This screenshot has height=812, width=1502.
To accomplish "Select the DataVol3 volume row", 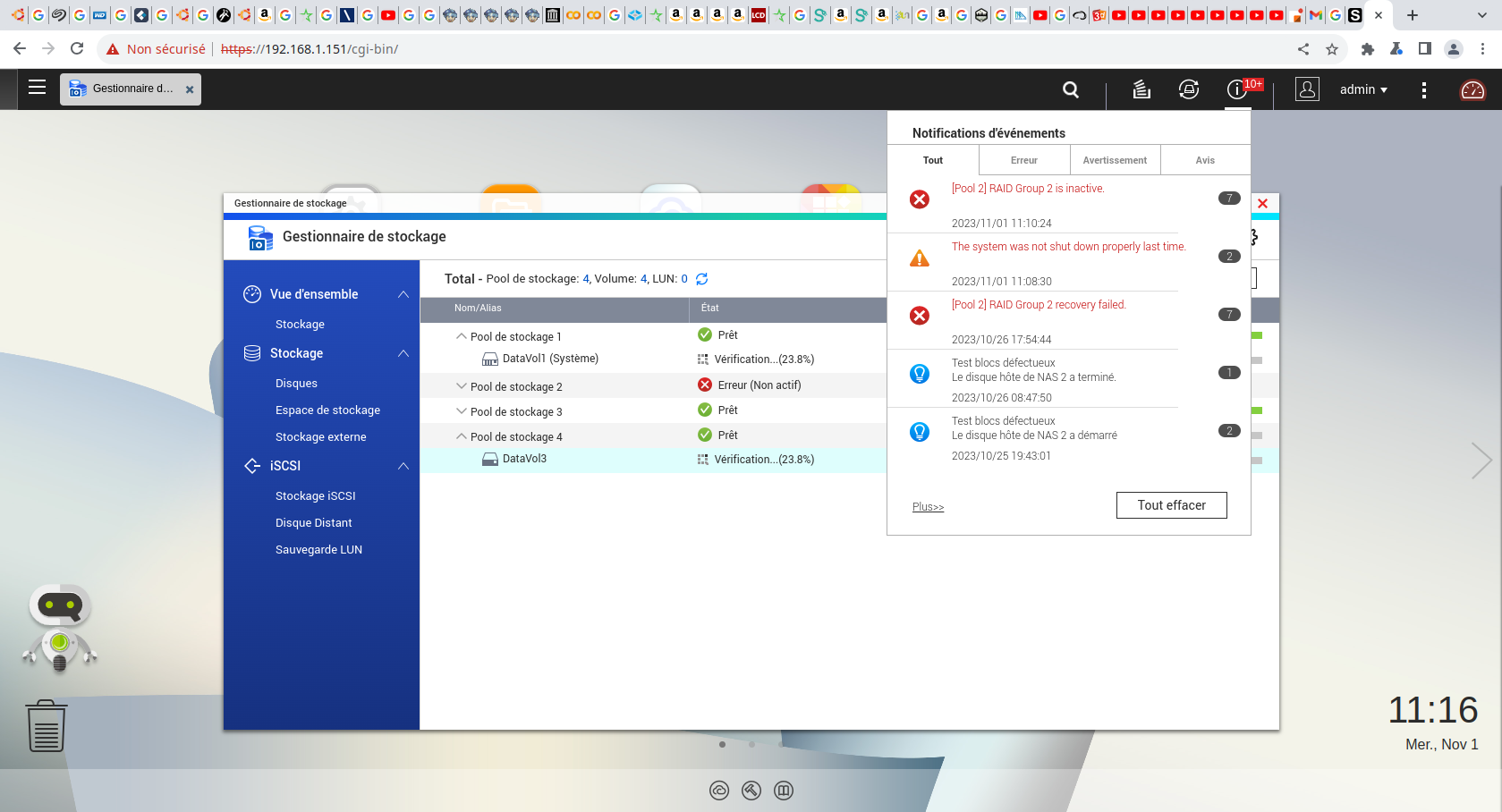I will pos(524,459).
